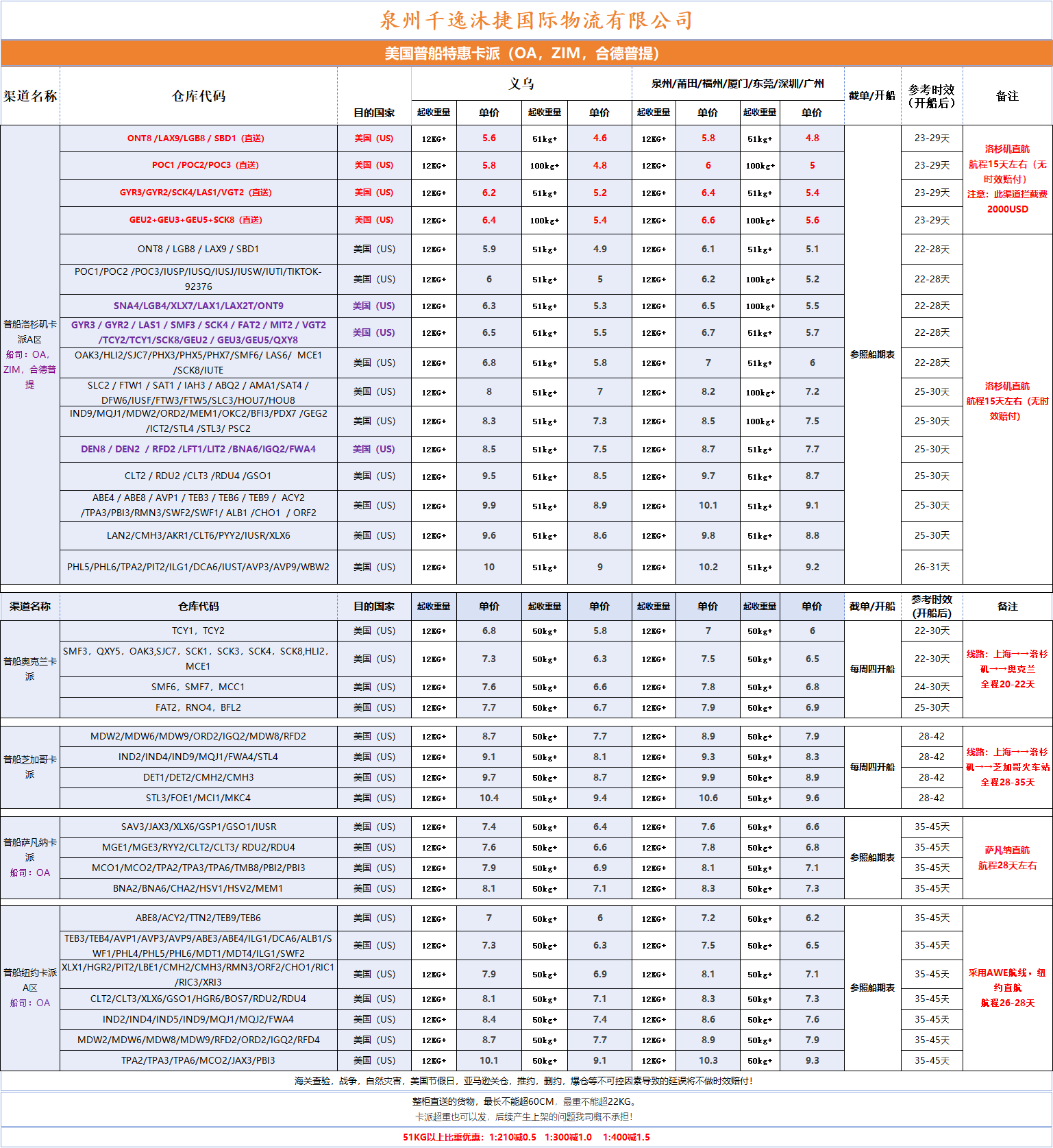Click the 海关查验 disclaimer row
Screen dimensions: 1053x1148
pyautogui.click(x=524, y=1081)
